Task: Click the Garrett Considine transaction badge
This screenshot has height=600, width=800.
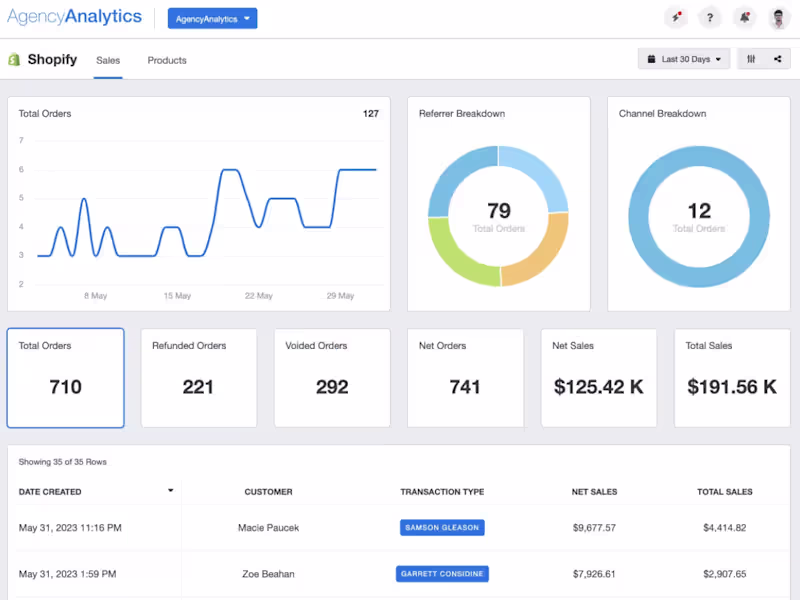Action: [x=442, y=573]
